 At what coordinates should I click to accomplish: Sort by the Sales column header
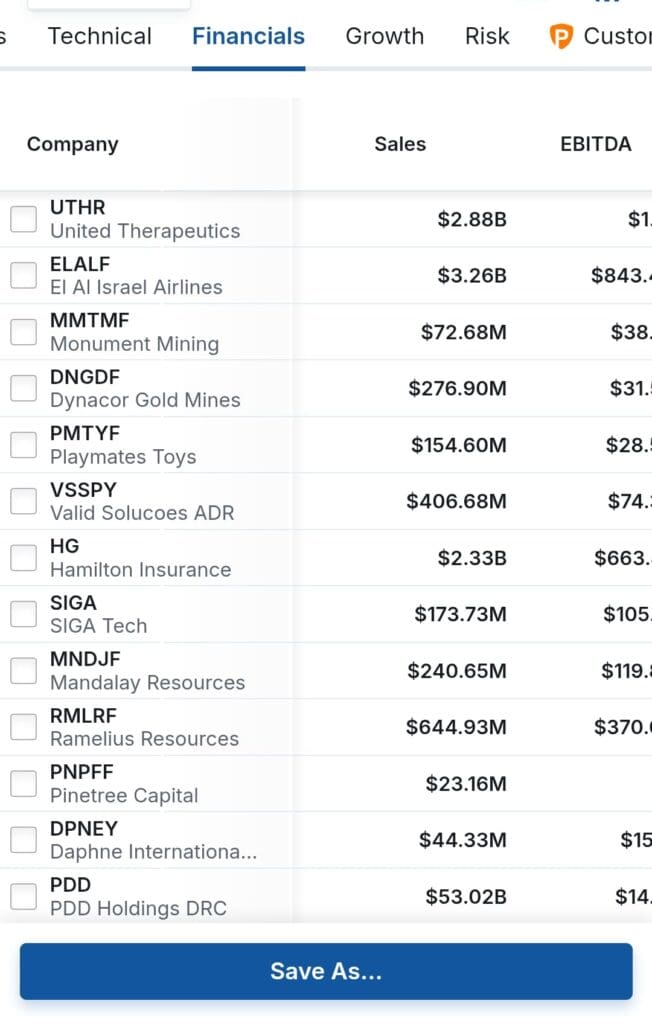(x=400, y=144)
